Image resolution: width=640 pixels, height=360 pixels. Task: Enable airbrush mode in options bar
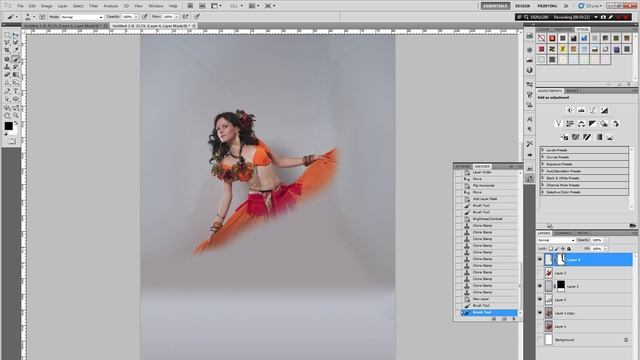click(186, 17)
